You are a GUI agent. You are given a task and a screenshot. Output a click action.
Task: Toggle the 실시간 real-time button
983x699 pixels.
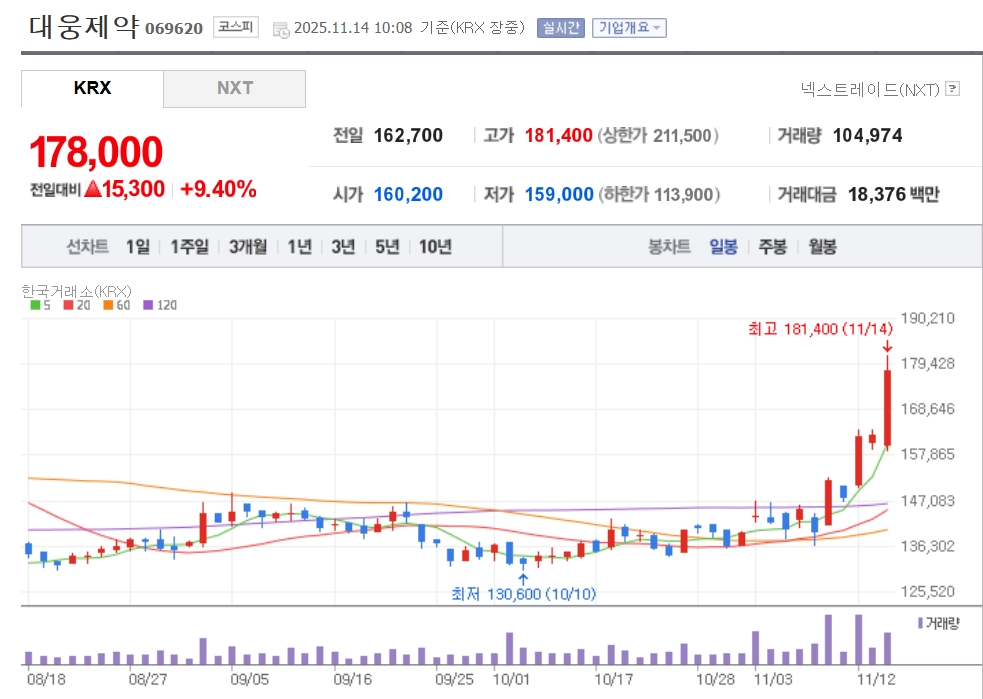(x=560, y=28)
